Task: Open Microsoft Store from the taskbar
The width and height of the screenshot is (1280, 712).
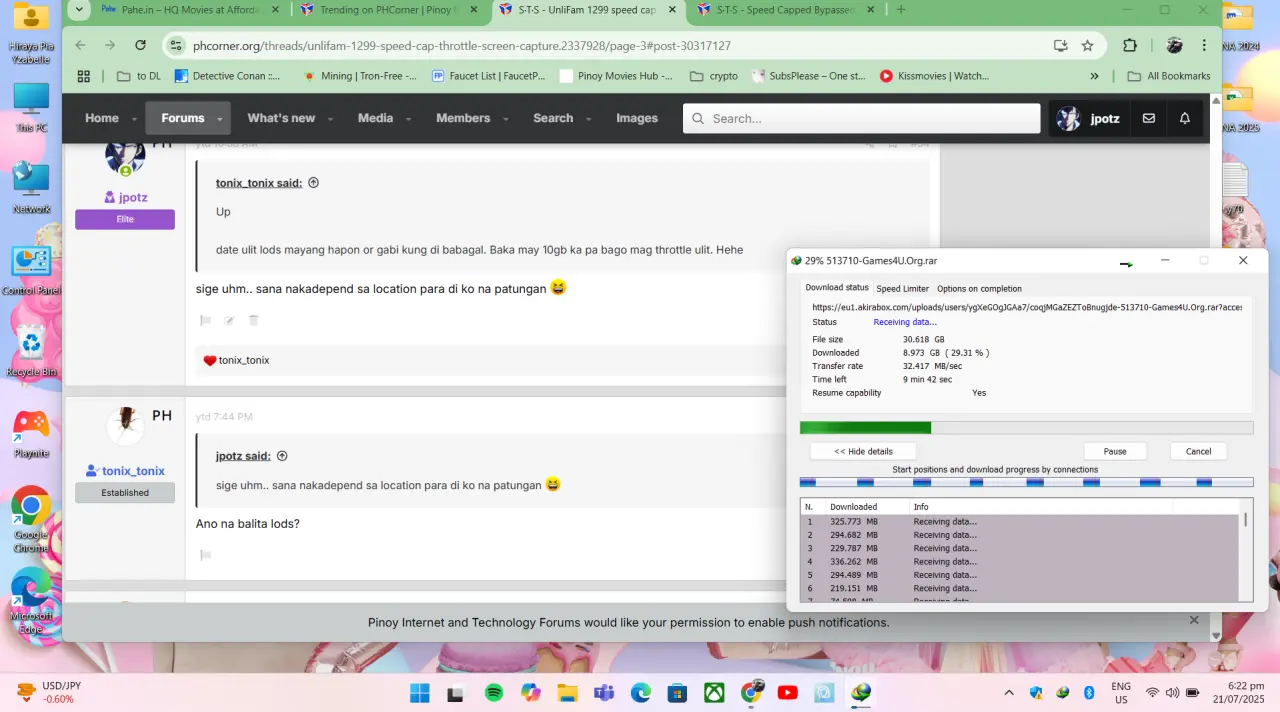Action: pos(677,692)
